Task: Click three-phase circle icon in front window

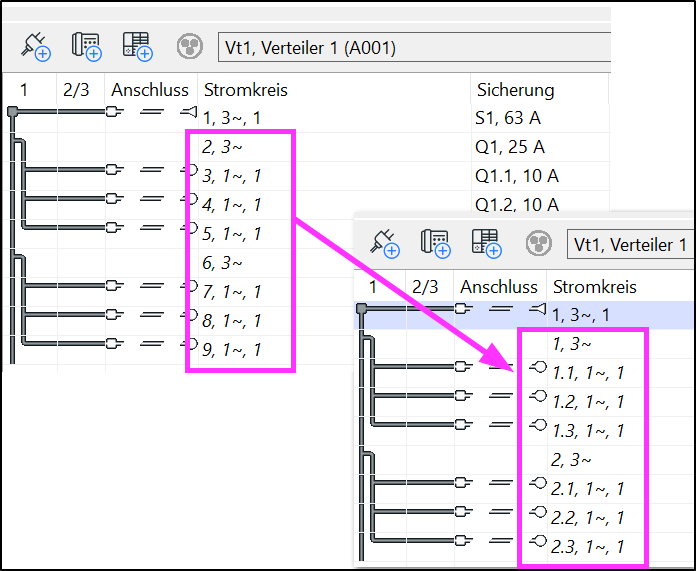Action: [x=538, y=243]
